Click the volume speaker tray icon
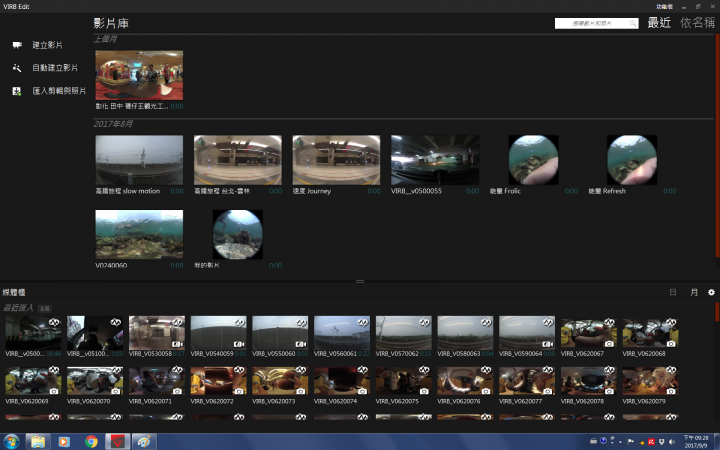Screen dimensions: 720x450 coord(672,442)
